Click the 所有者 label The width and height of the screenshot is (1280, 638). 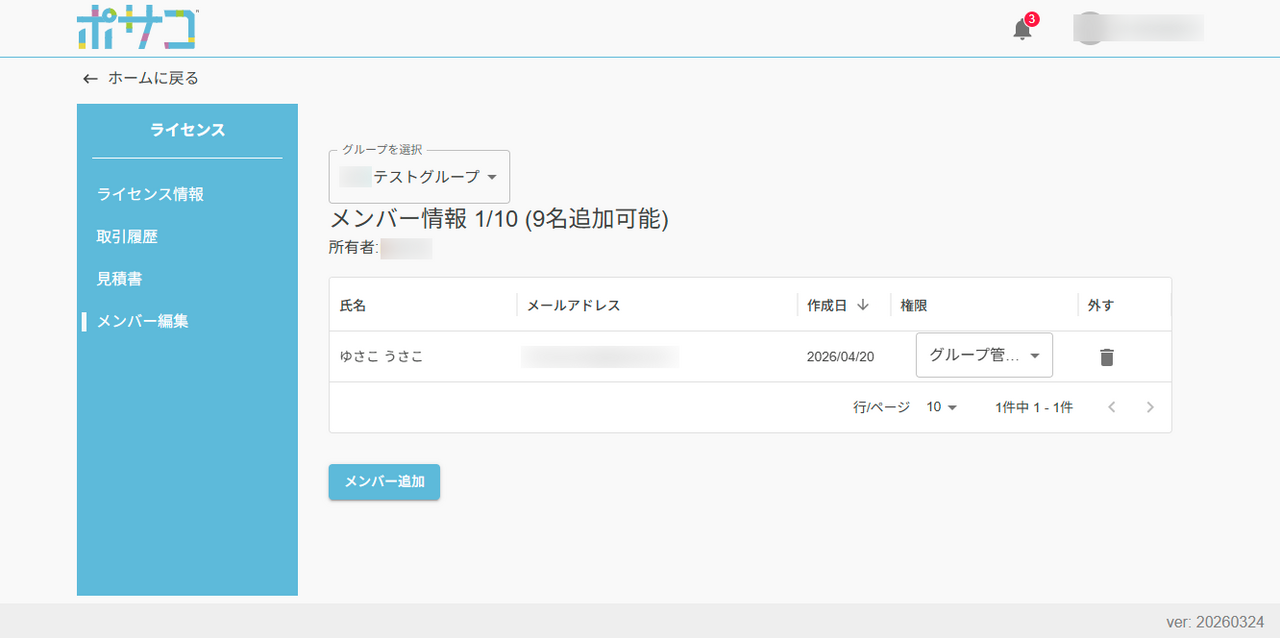(354, 248)
